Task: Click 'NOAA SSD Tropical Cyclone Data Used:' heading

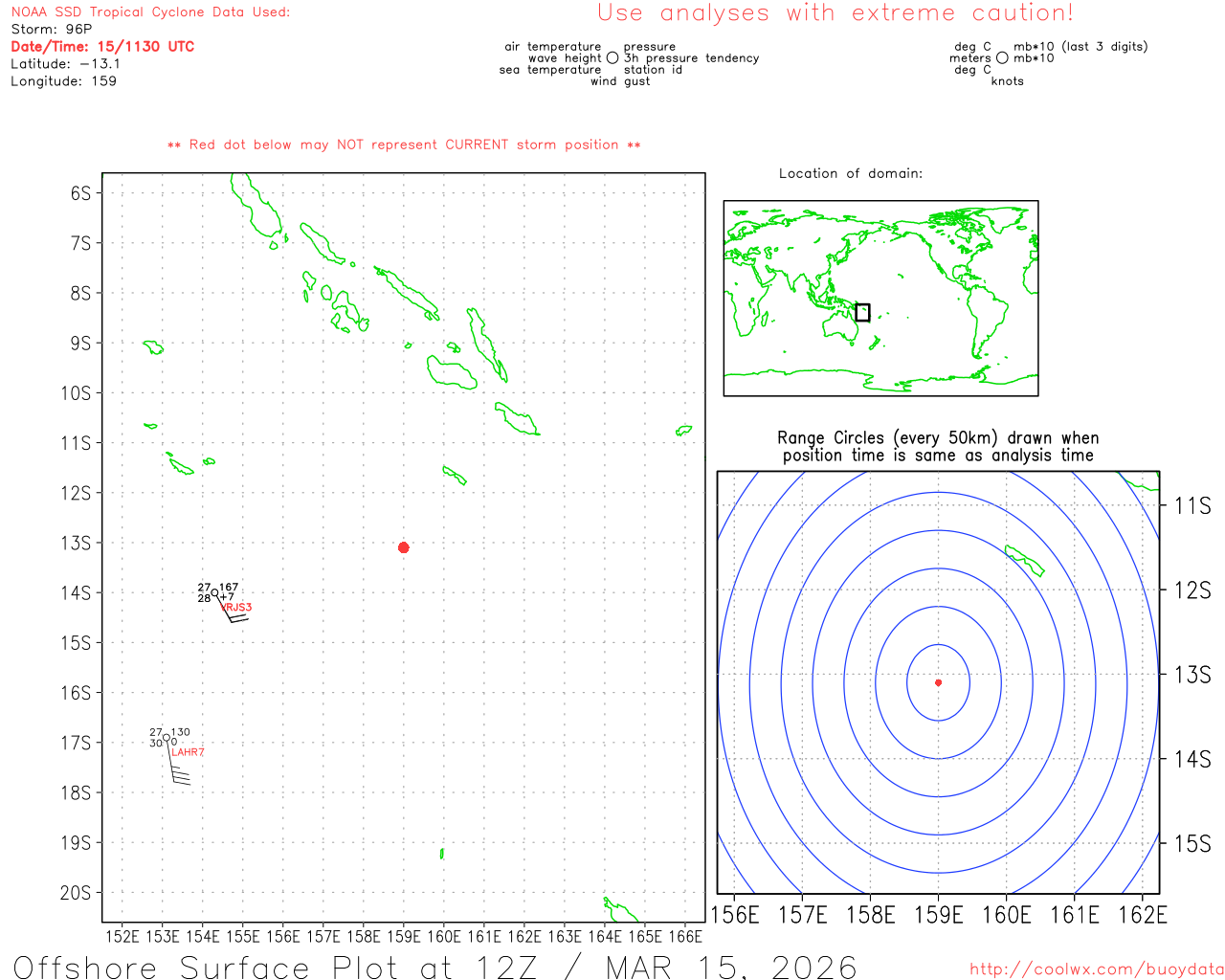Action: pos(150,11)
